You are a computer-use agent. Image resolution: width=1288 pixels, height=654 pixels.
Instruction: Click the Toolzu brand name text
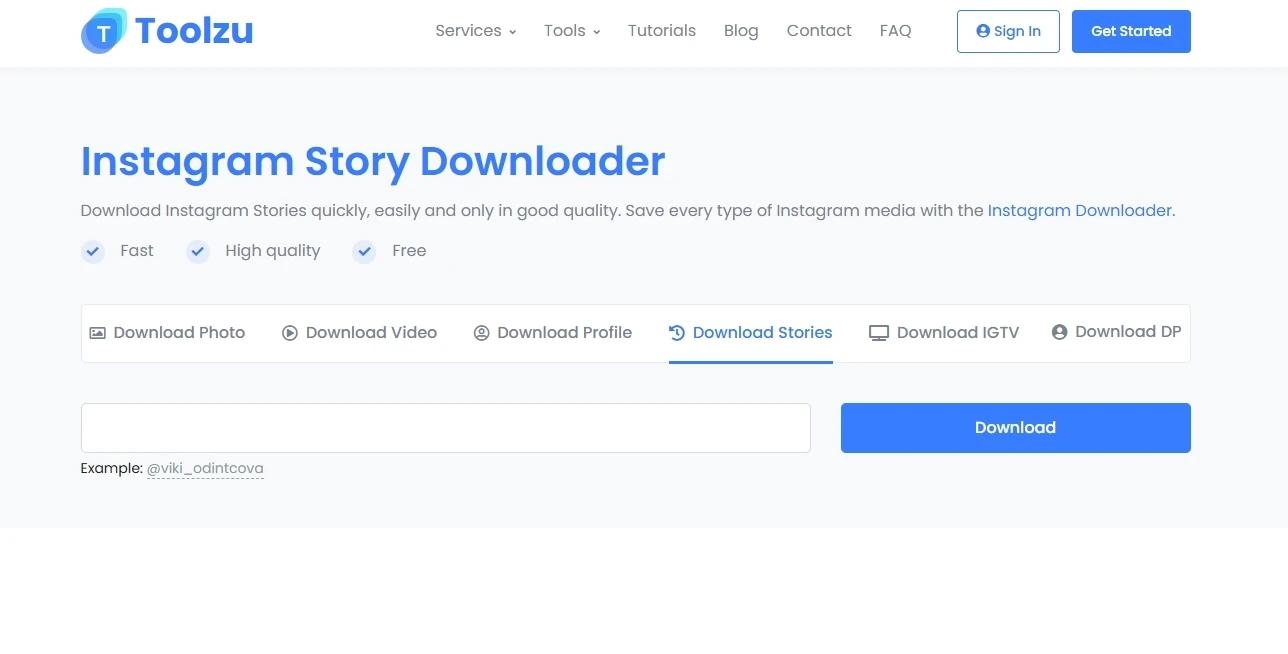tap(194, 31)
